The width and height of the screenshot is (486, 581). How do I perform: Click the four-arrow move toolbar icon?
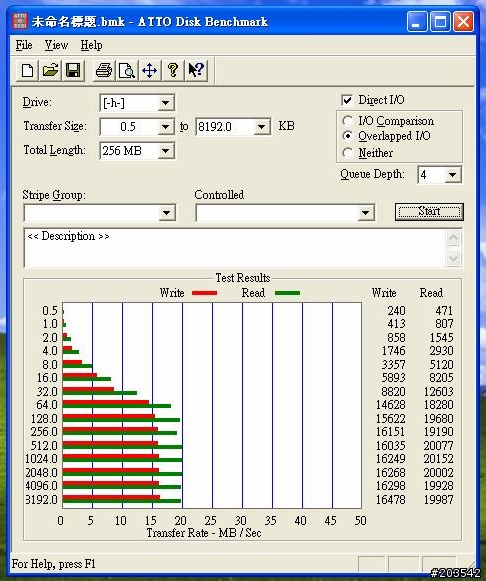point(150,70)
